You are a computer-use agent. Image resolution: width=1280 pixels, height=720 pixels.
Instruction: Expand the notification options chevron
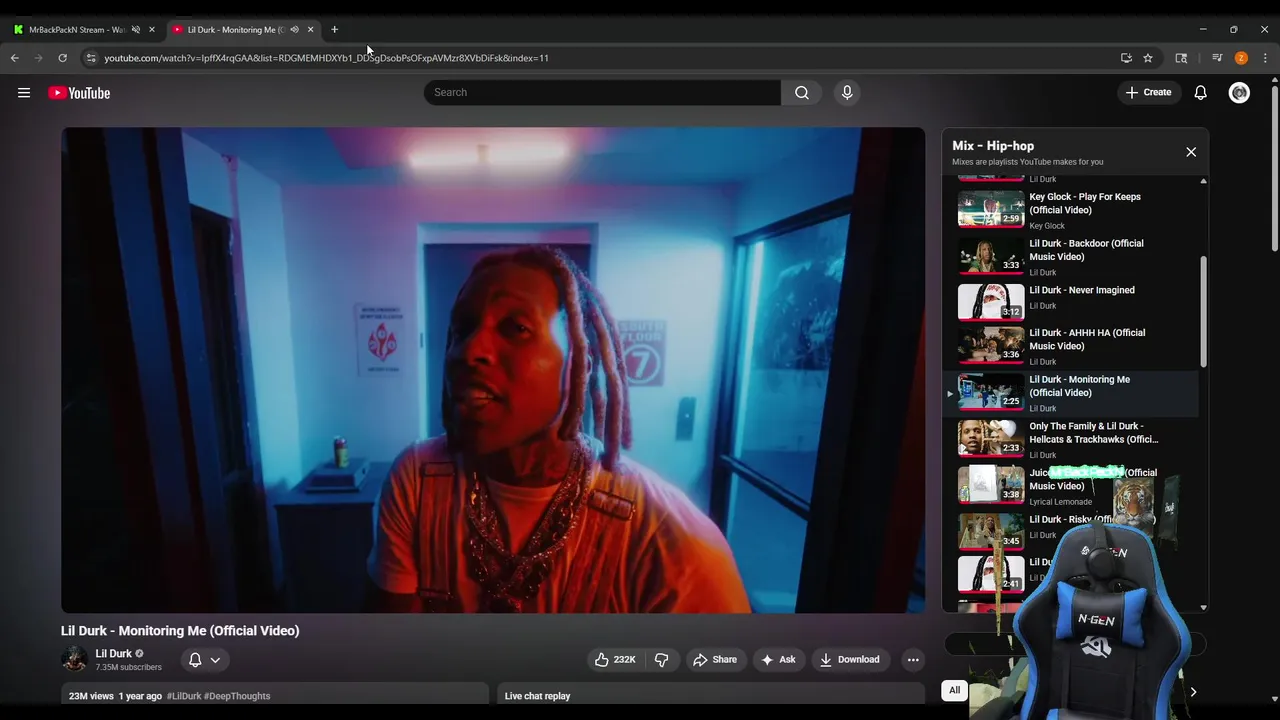click(x=215, y=660)
